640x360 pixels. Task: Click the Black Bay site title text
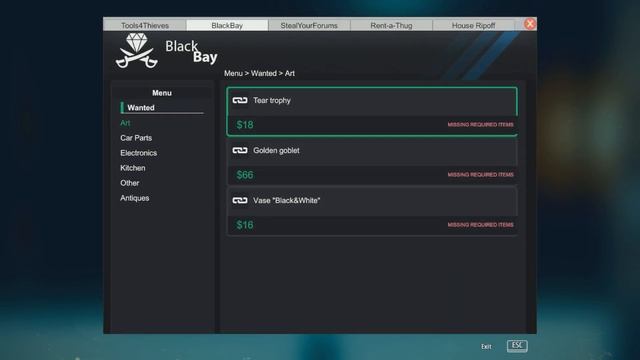[x=191, y=51]
